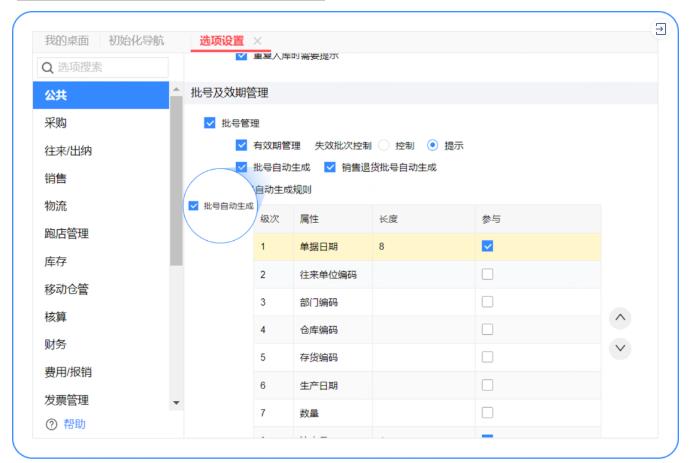Viewport: 690px width, 463px height.
Task: Select the 提示 radio option
Action: (x=433, y=145)
